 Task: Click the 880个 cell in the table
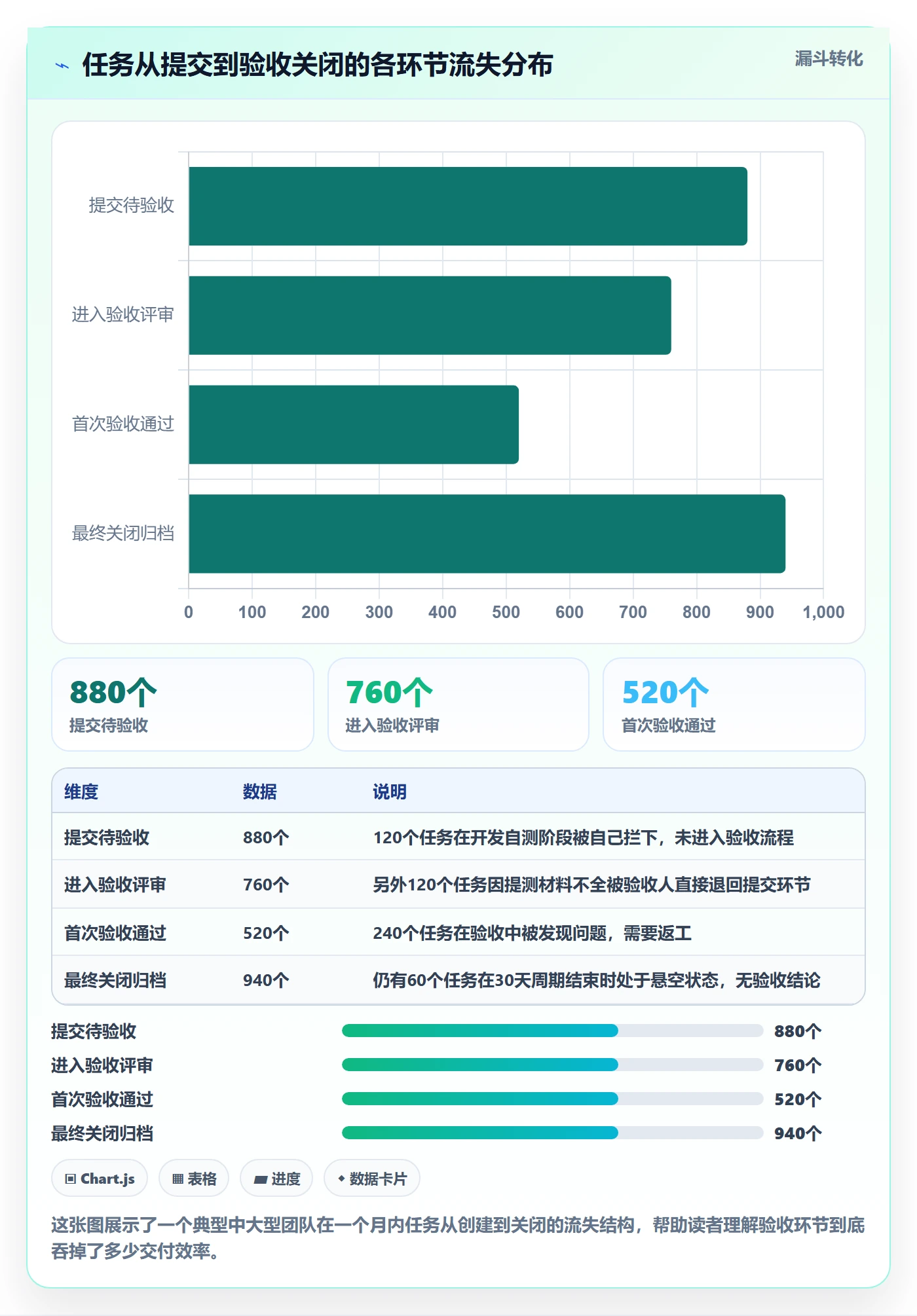click(x=266, y=837)
